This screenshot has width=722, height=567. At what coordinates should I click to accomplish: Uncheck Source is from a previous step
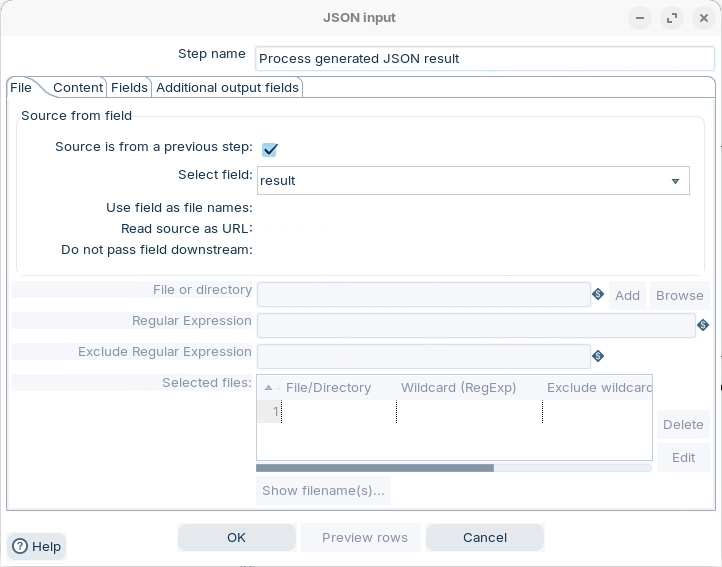(269, 149)
